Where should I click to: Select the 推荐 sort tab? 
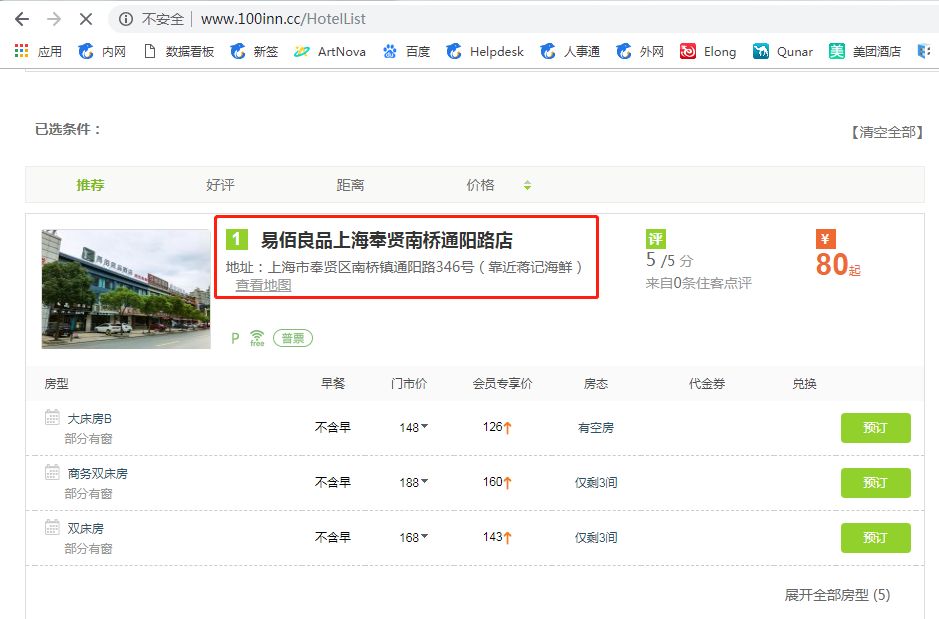coord(90,185)
